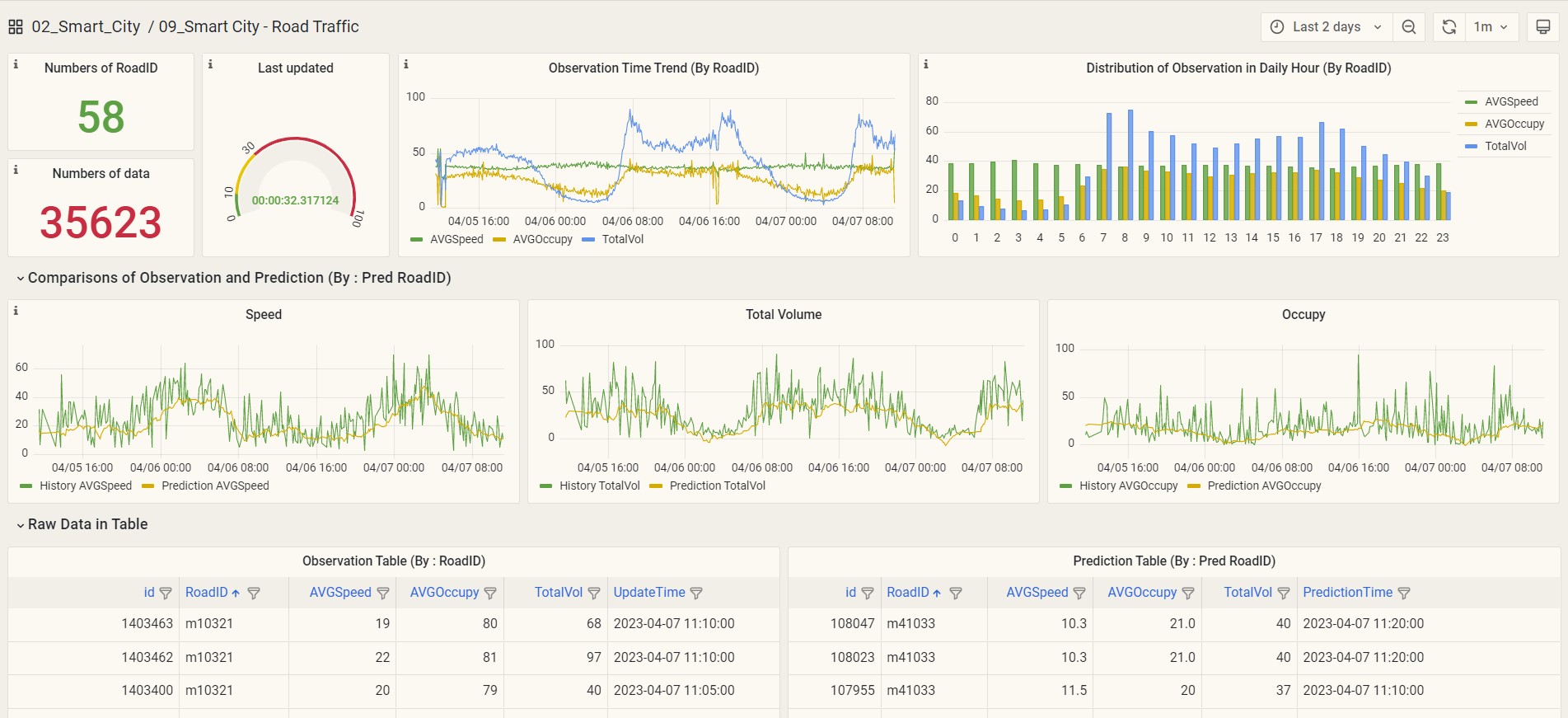Collapse Comparisons of Observation and Prediction row
This screenshot has height=718, width=1568.
pos(233,278)
